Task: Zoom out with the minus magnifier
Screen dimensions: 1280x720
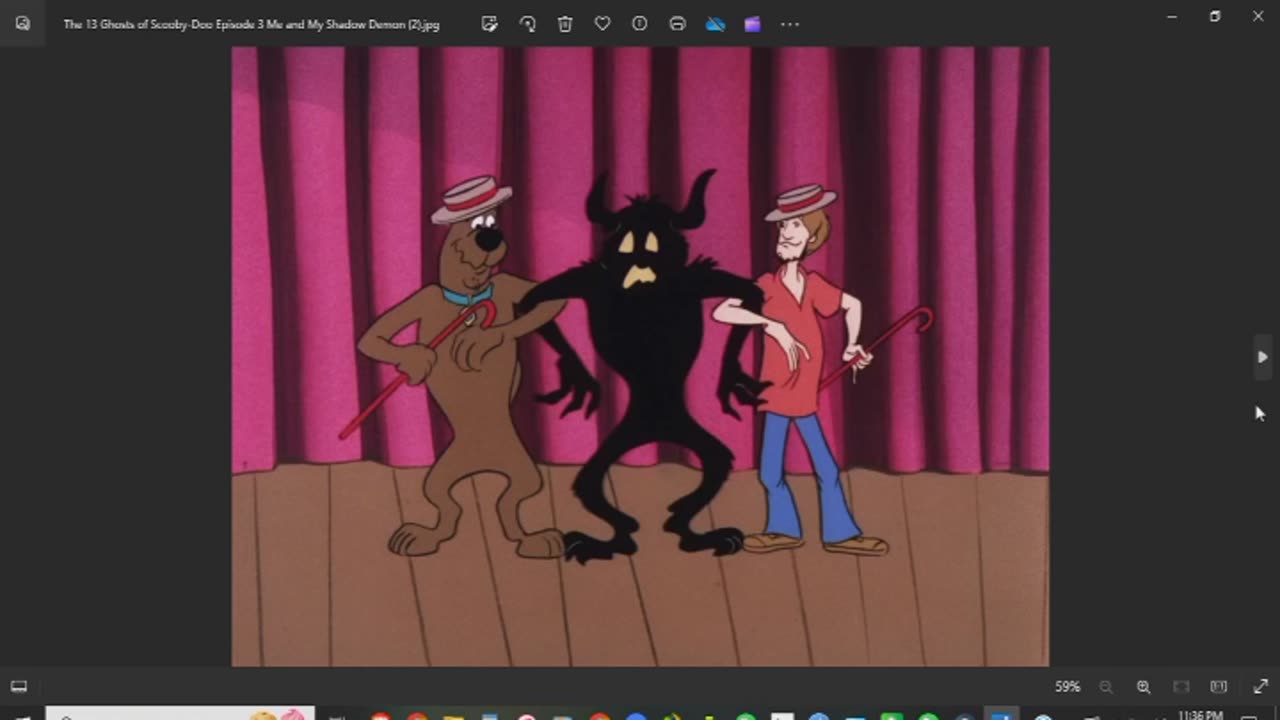Action: [1106, 687]
